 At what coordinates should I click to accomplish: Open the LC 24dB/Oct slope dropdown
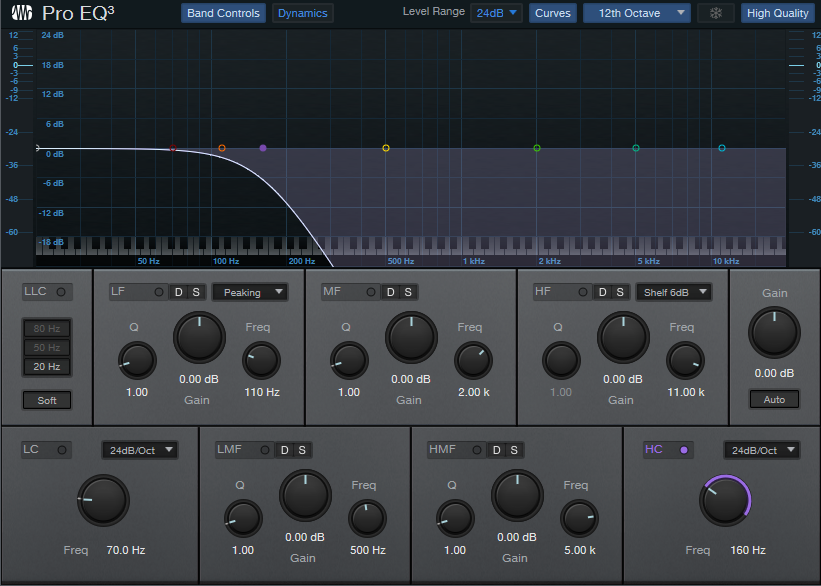point(139,450)
